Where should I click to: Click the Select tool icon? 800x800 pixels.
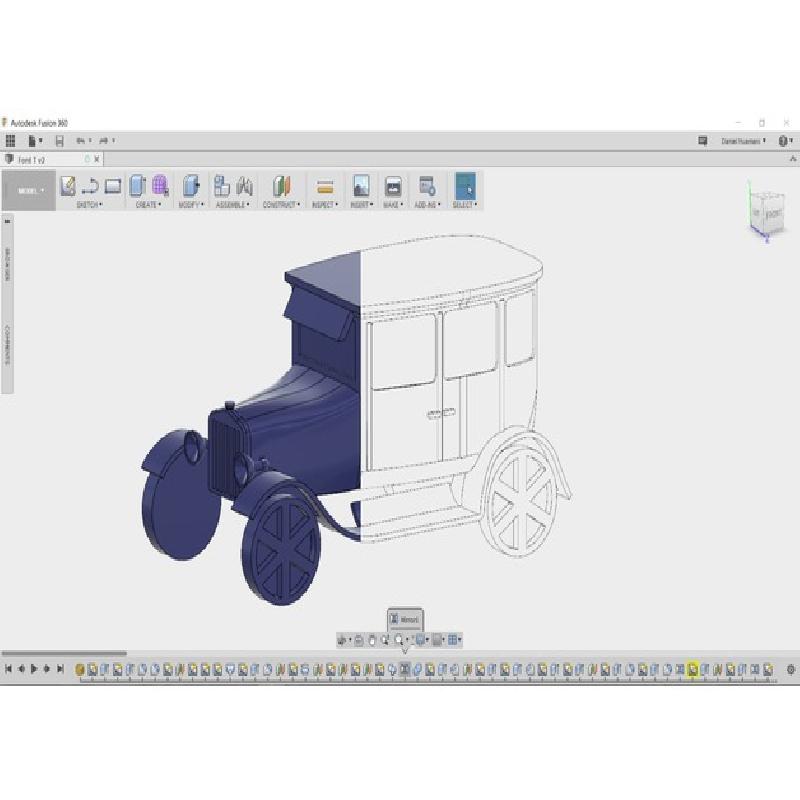point(465,186)
